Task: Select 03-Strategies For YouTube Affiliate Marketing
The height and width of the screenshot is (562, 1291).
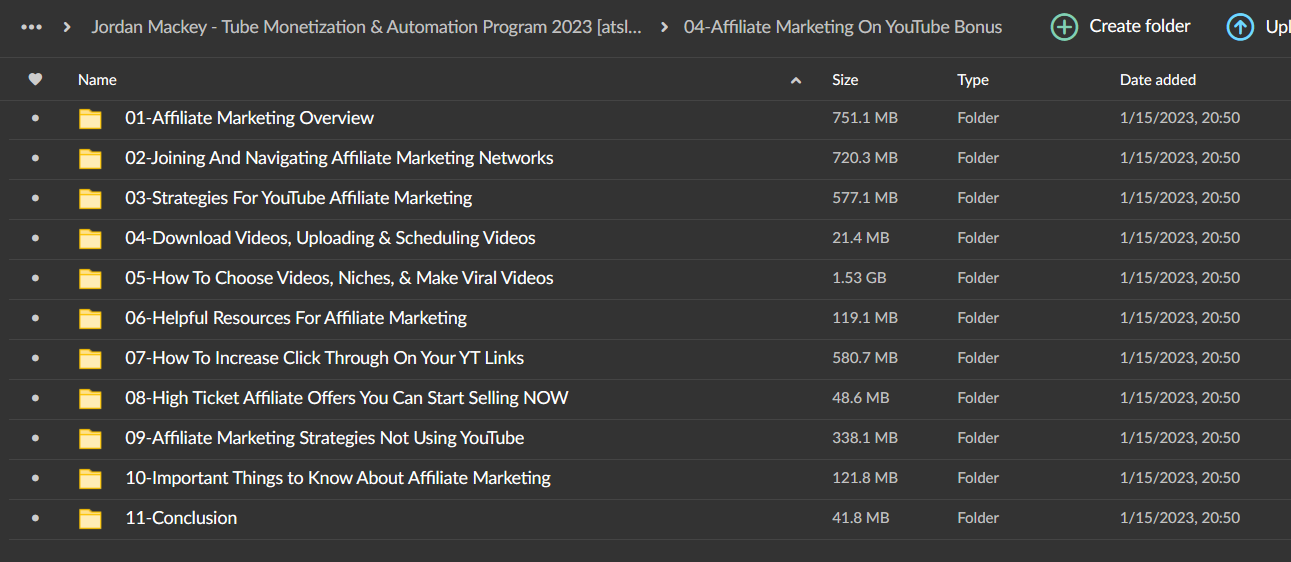Action: [299, 198]
